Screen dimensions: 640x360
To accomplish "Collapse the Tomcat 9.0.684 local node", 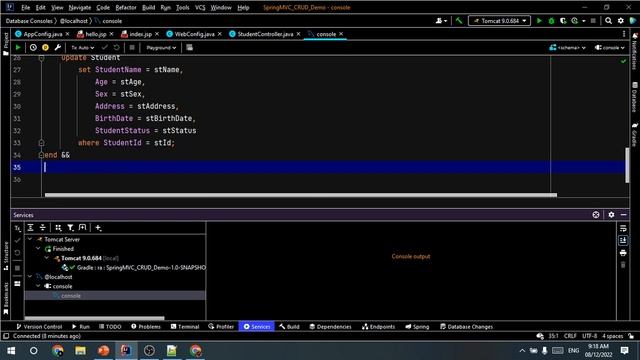I will click(47, 258).
